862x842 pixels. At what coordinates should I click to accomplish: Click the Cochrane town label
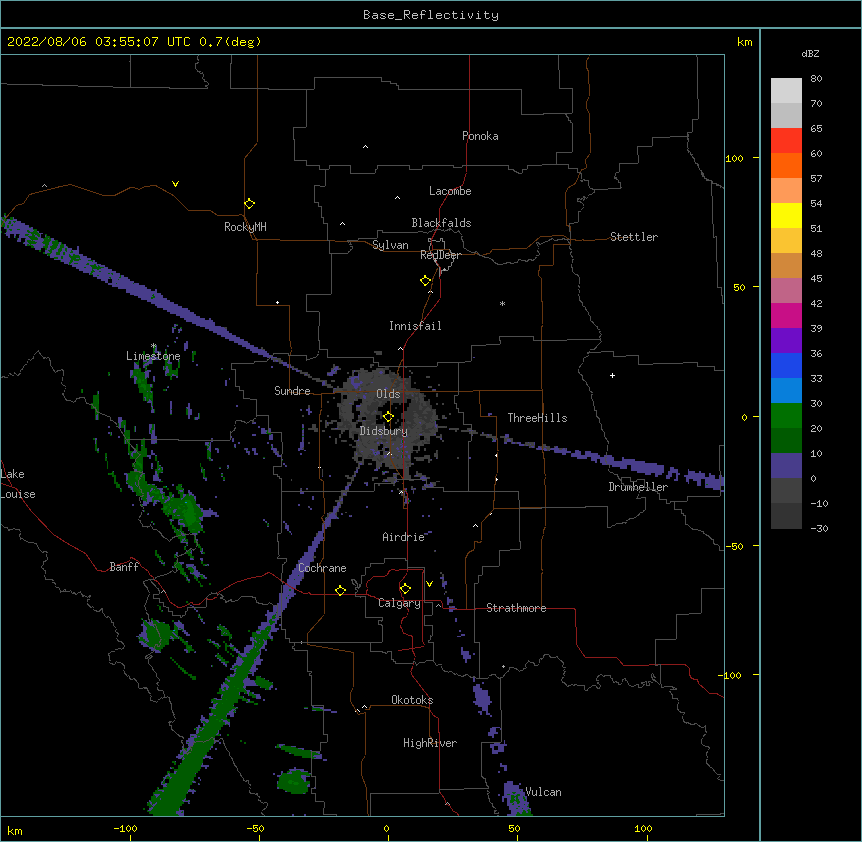[322, 568]
